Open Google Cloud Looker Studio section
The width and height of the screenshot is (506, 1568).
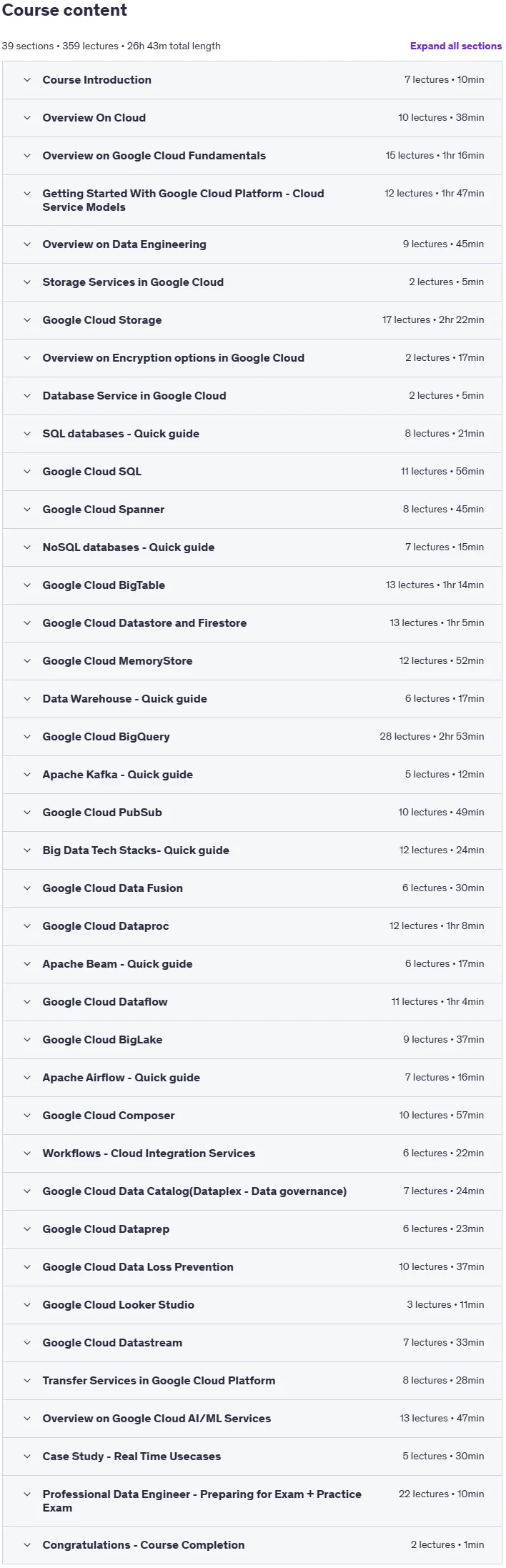coord(252,1305)
